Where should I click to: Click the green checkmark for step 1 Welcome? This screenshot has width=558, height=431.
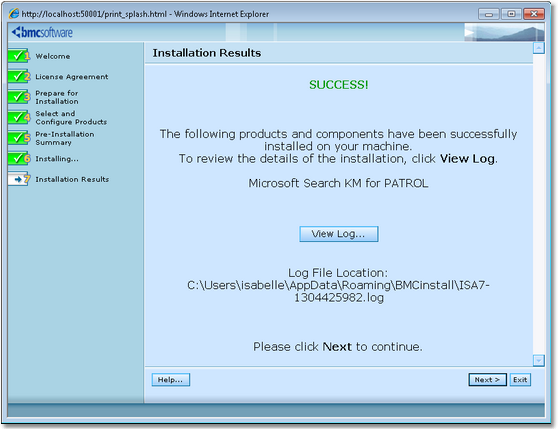(19, 56)
